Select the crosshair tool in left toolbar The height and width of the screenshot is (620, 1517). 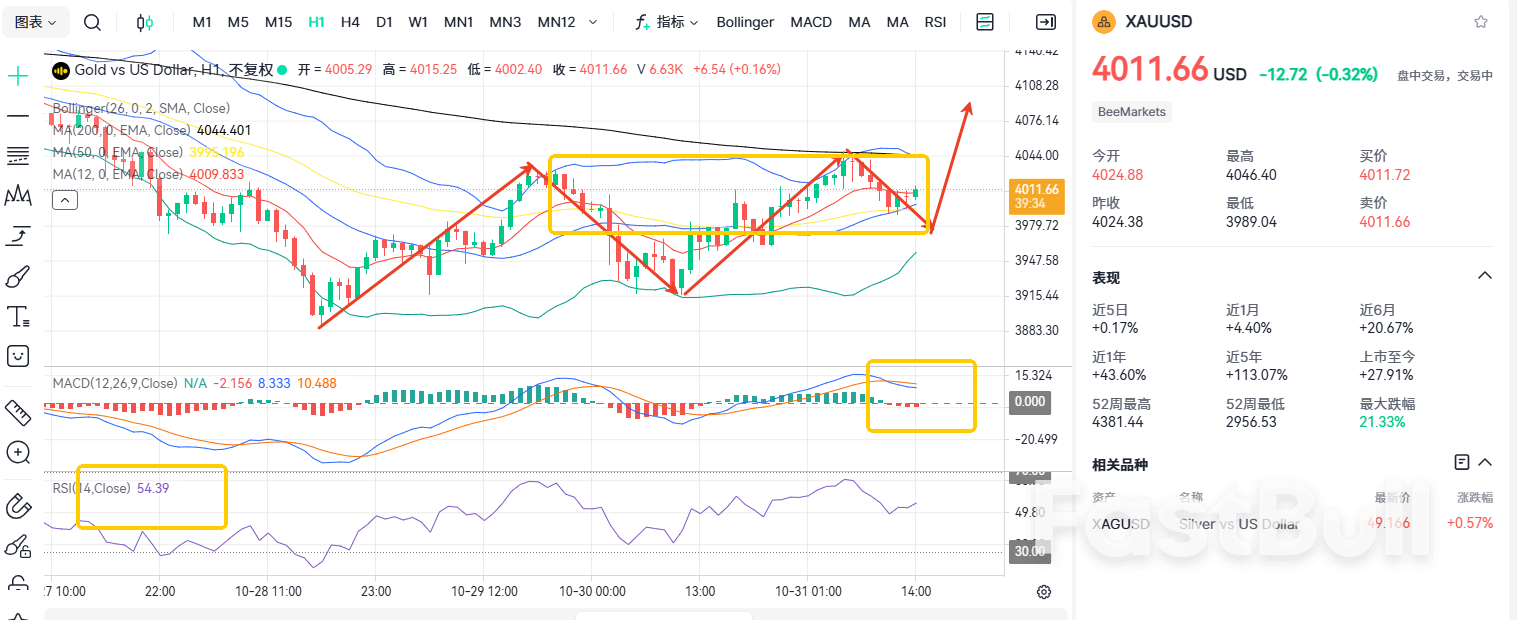coord(18,75)
